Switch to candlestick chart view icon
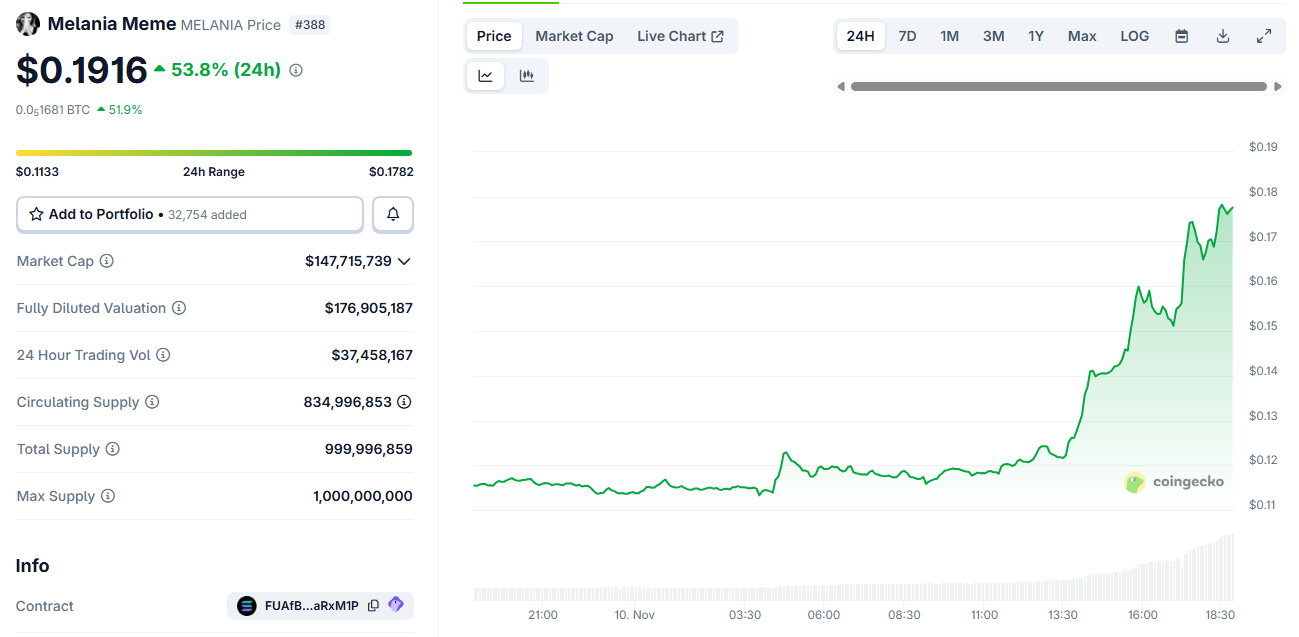Image resolution: width=1299 pixels, height=637 pixels. coord(527,76)
